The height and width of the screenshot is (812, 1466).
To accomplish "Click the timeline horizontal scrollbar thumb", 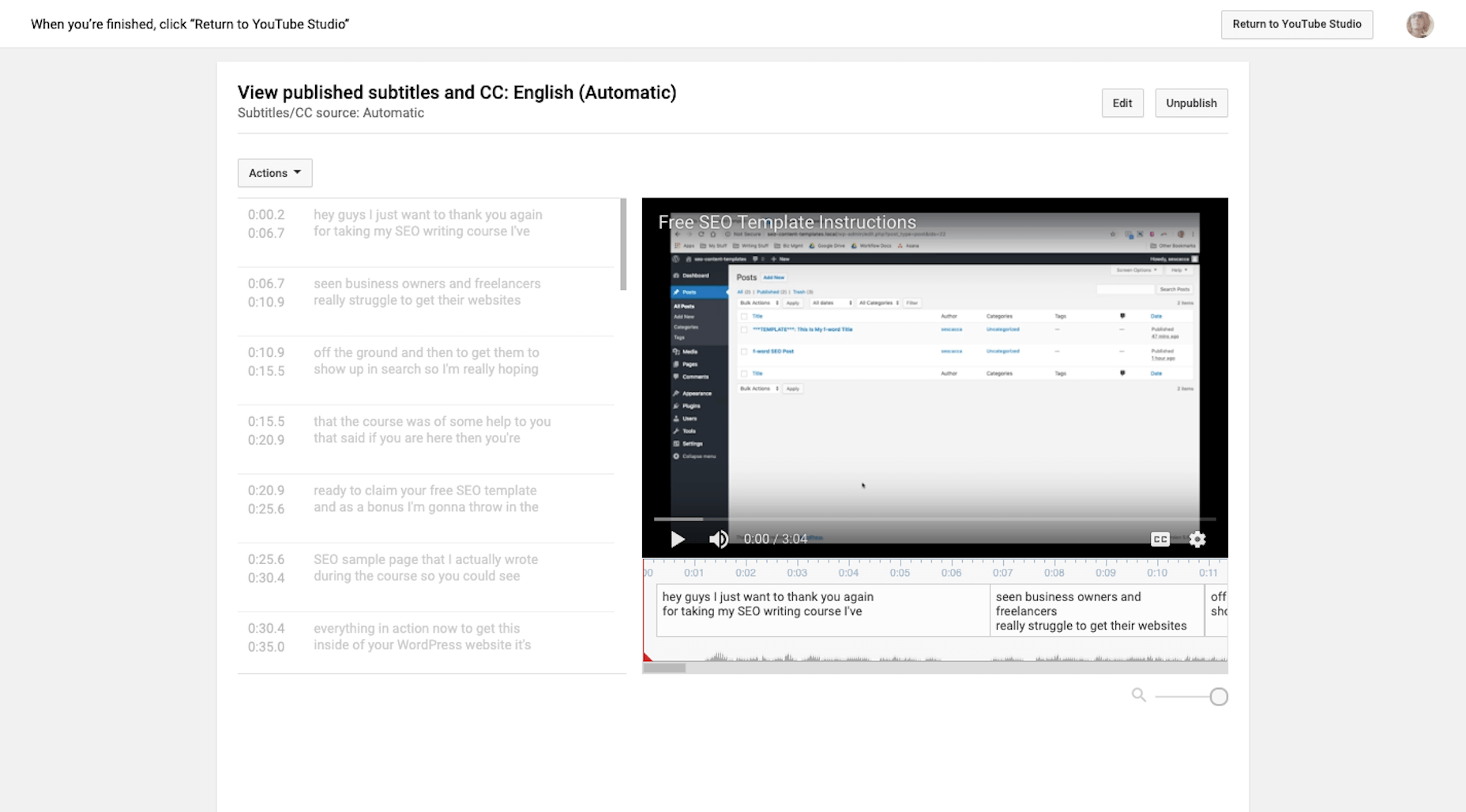I will click(664, 668).
